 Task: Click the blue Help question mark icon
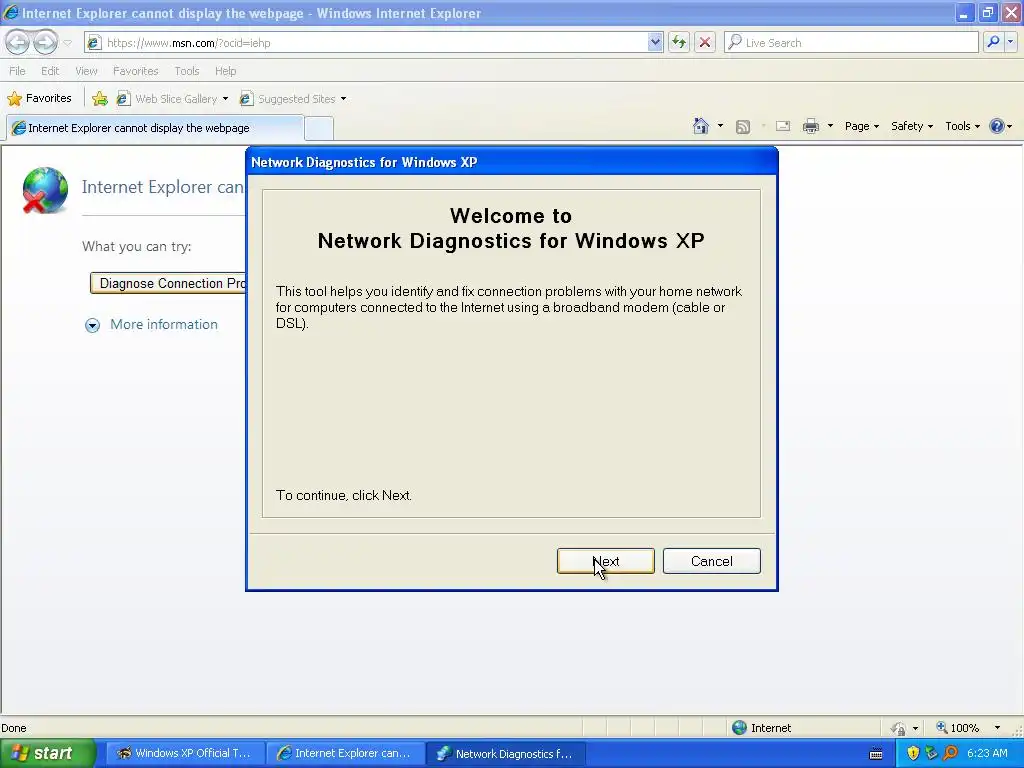coord(997,126)
